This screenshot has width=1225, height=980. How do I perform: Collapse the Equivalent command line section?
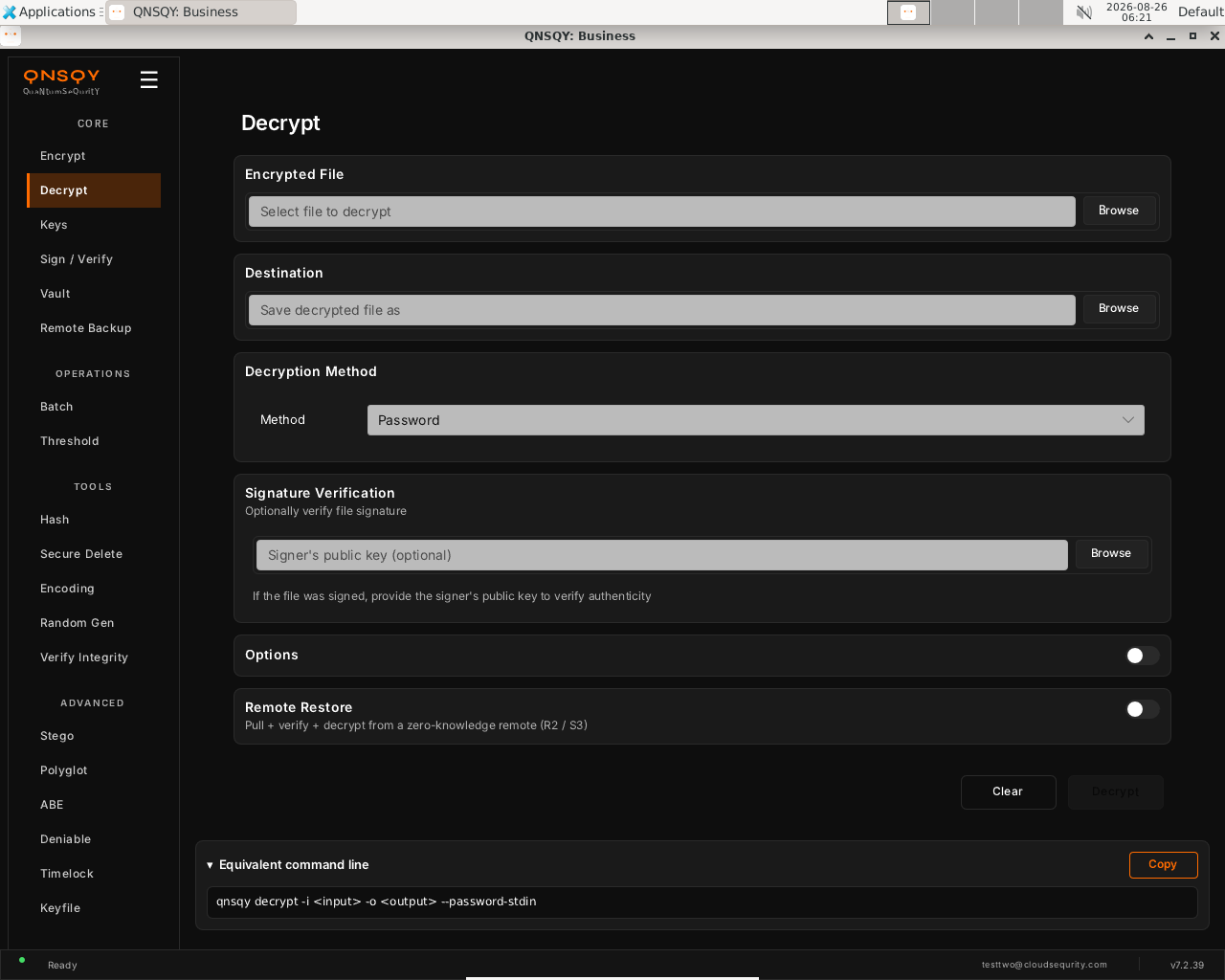tap(288, 864)
